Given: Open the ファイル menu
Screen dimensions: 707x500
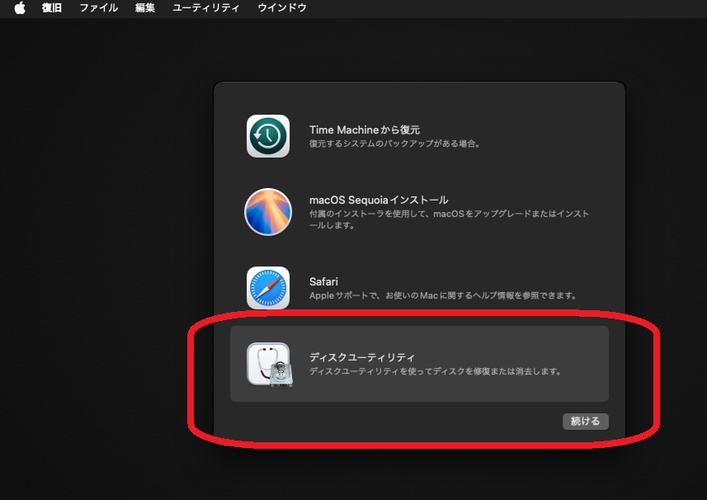Looking at the screenshot, I should 98,8.
